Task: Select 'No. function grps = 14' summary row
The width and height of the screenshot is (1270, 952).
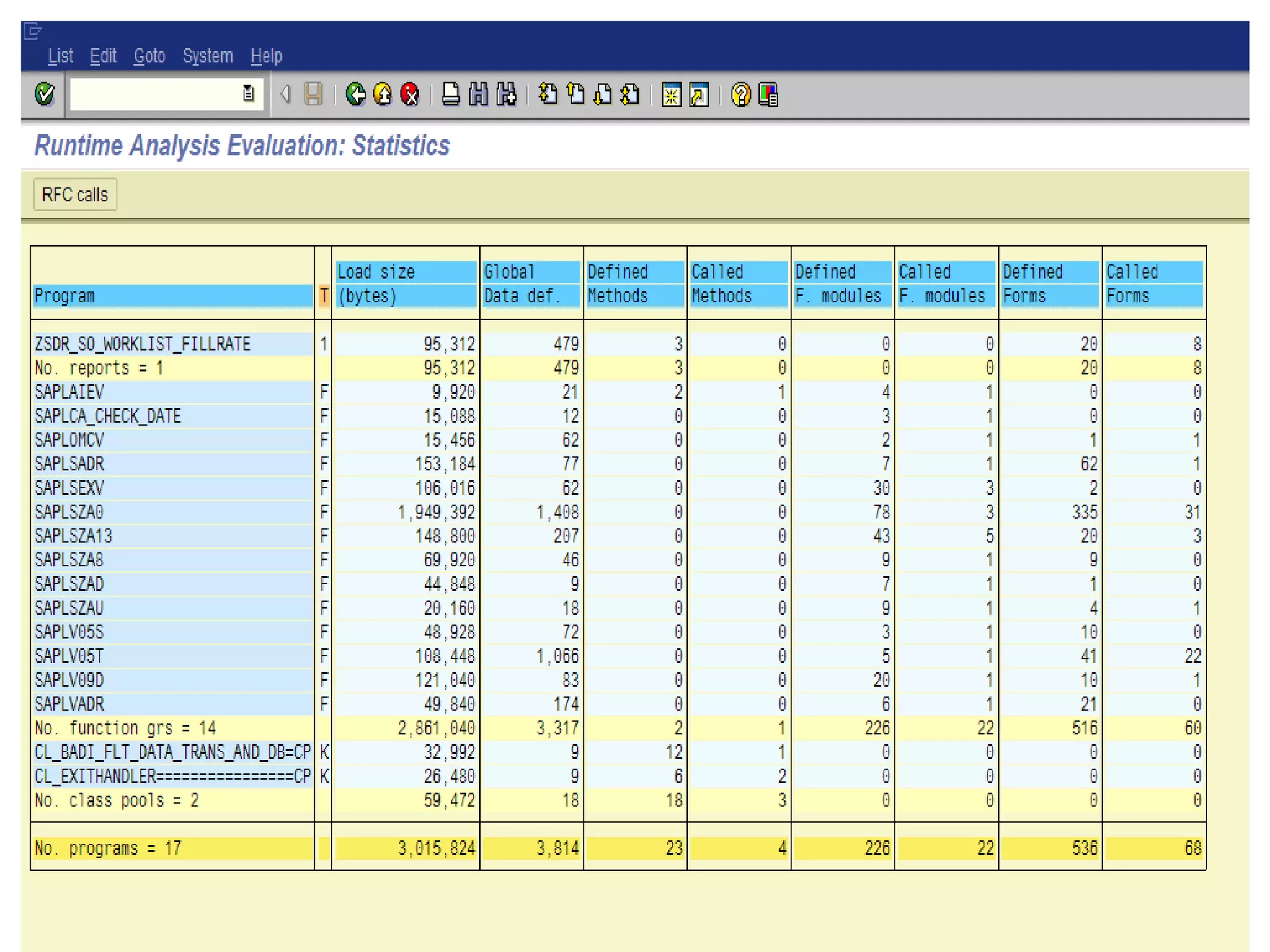Action: [x=618, y=728]
